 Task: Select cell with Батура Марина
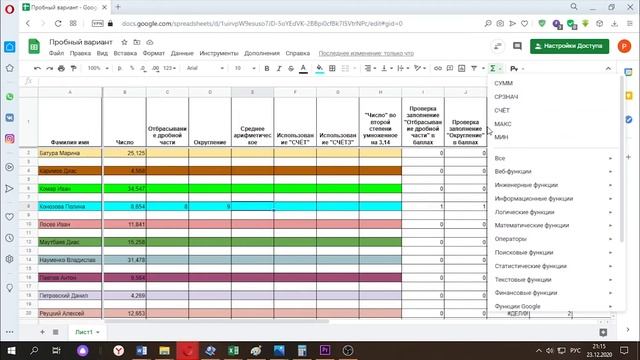pyautogui.click(x=70, y=153)
